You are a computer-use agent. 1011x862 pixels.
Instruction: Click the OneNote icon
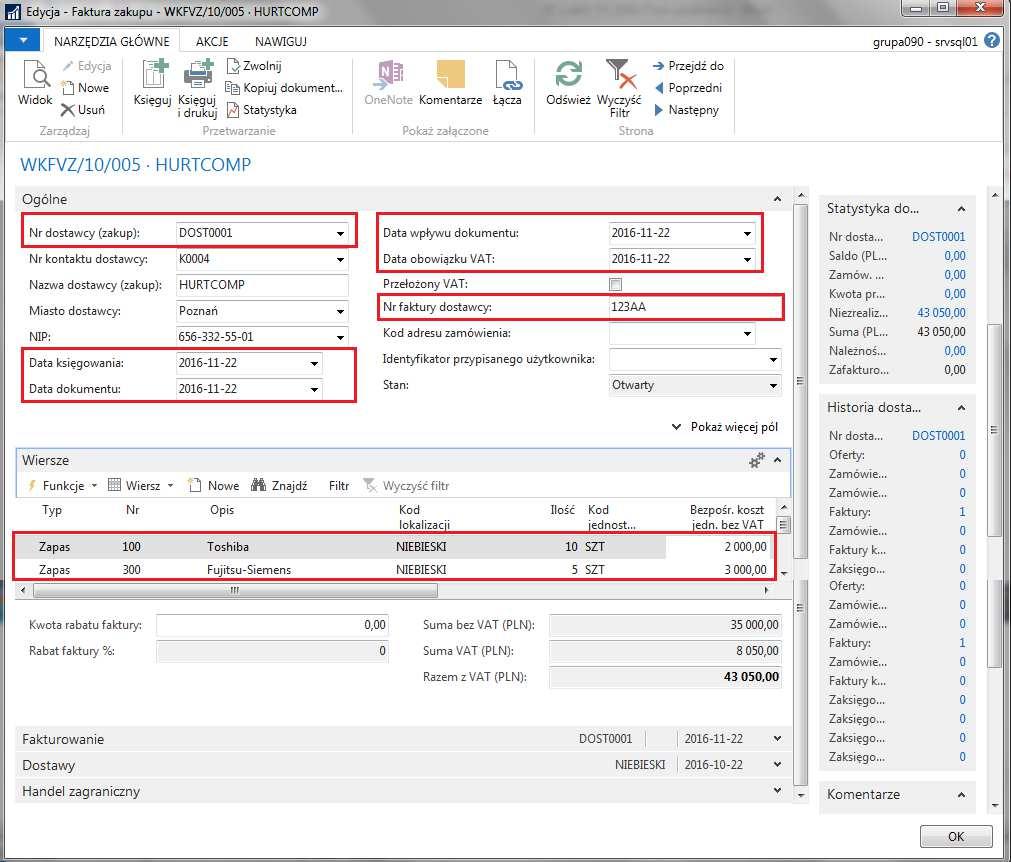coord(389,75)
